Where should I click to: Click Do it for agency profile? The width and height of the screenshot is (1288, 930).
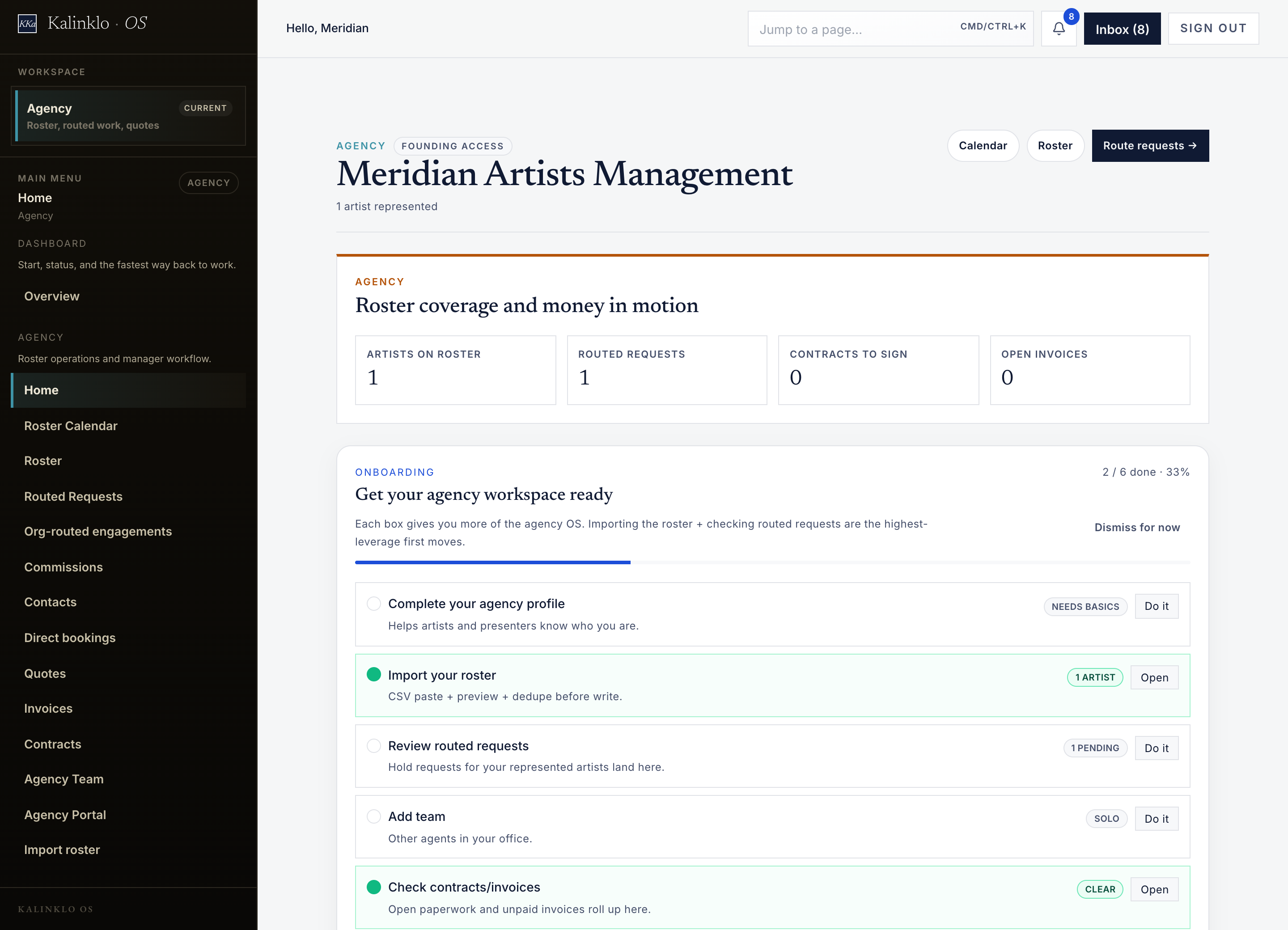1156,606
